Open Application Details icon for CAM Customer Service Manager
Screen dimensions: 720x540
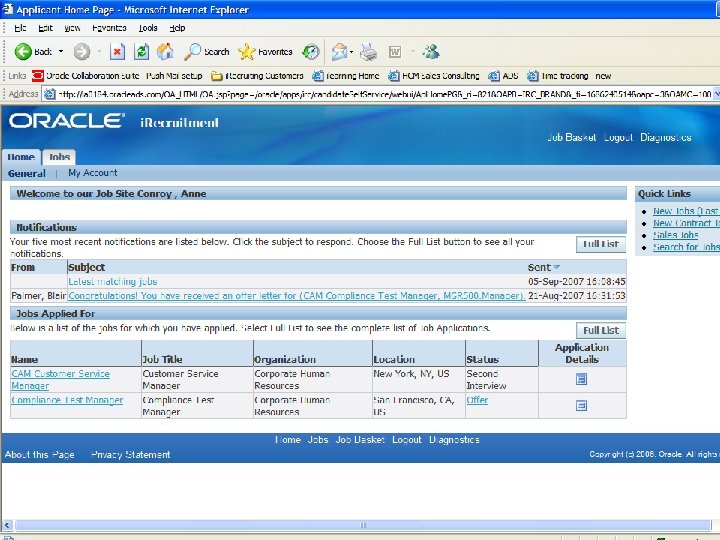(x=581, y=379)
